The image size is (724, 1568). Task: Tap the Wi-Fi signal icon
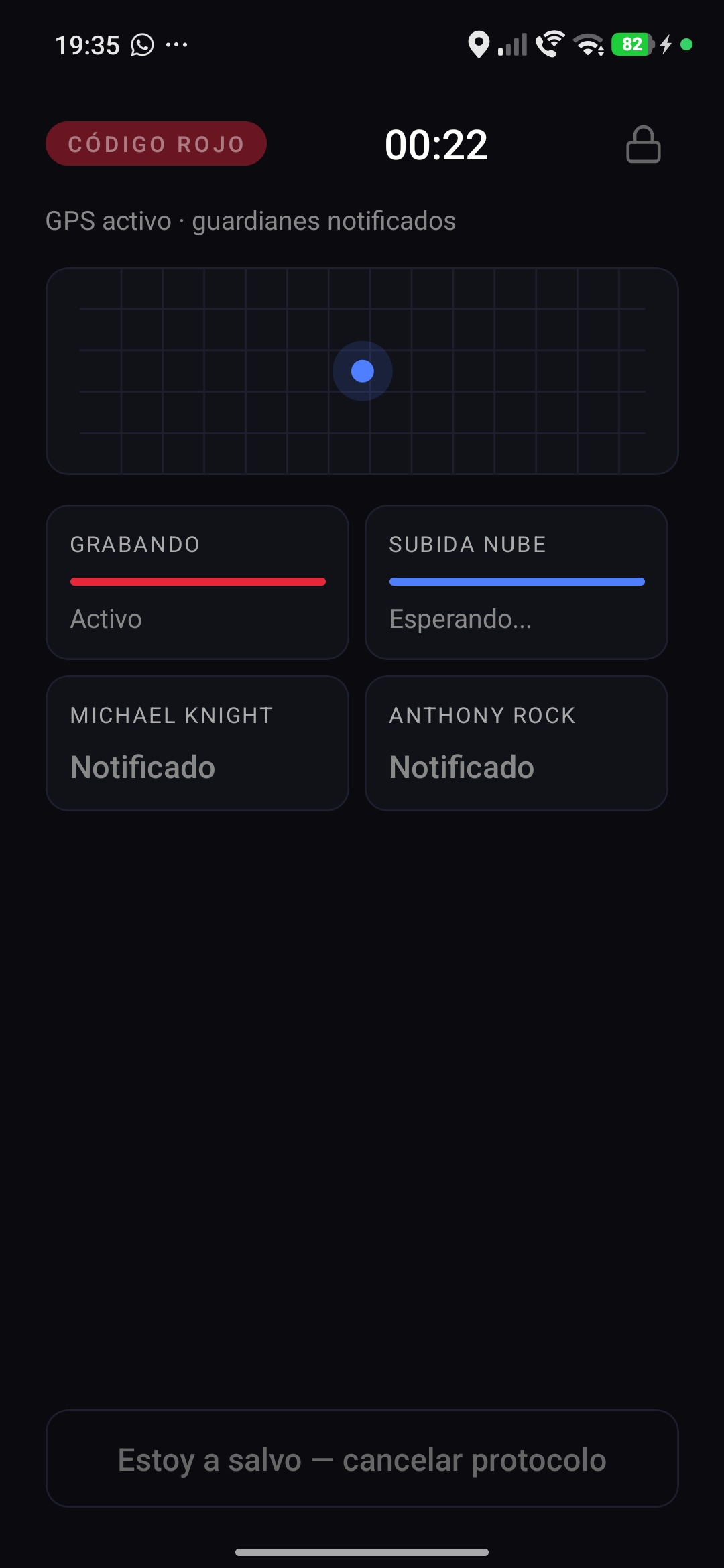click(x=589, y=45)
